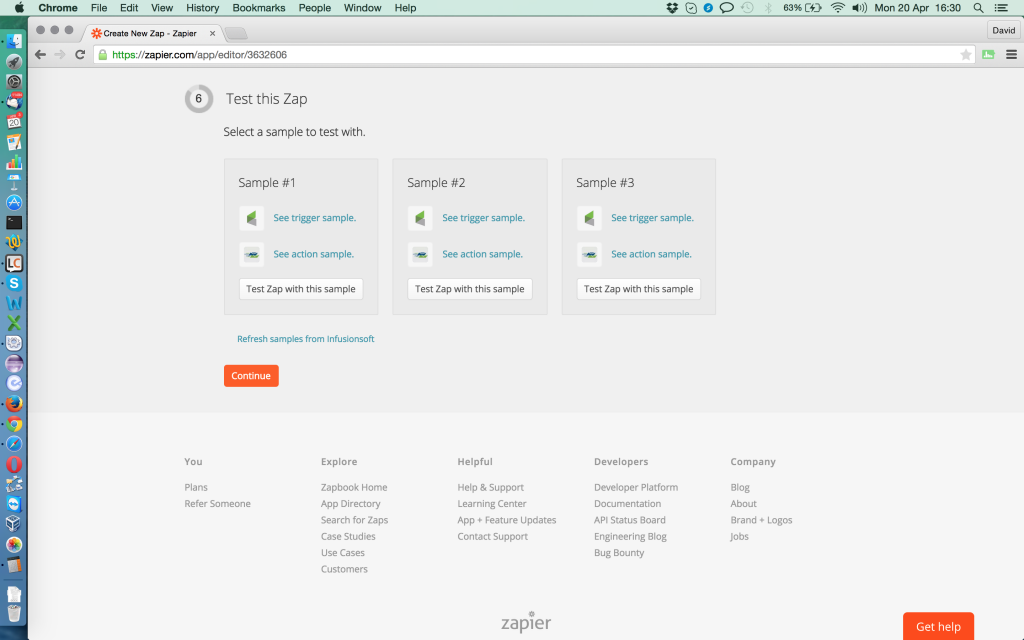
Task: Open the App Directory footer link
Action: tap(351, 504)
